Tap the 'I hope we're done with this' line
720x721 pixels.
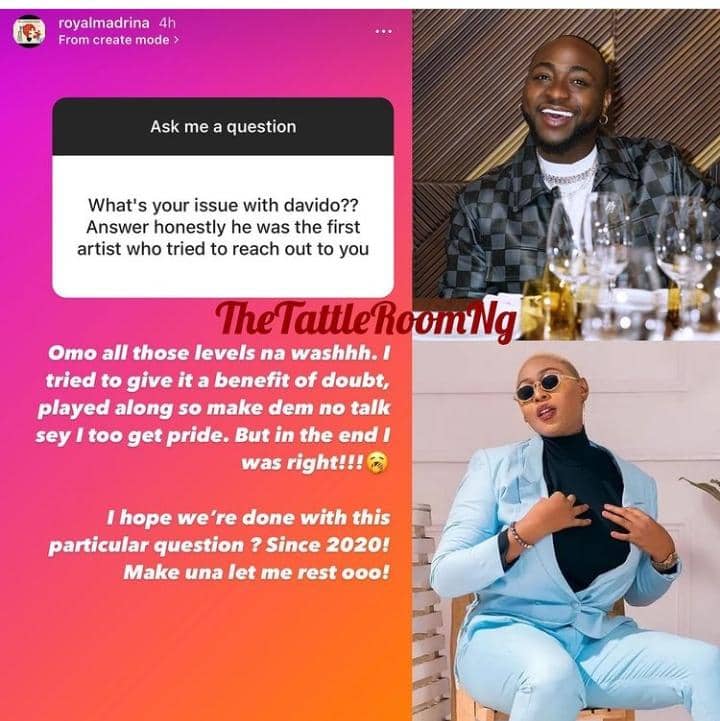[x=248, y=518]
